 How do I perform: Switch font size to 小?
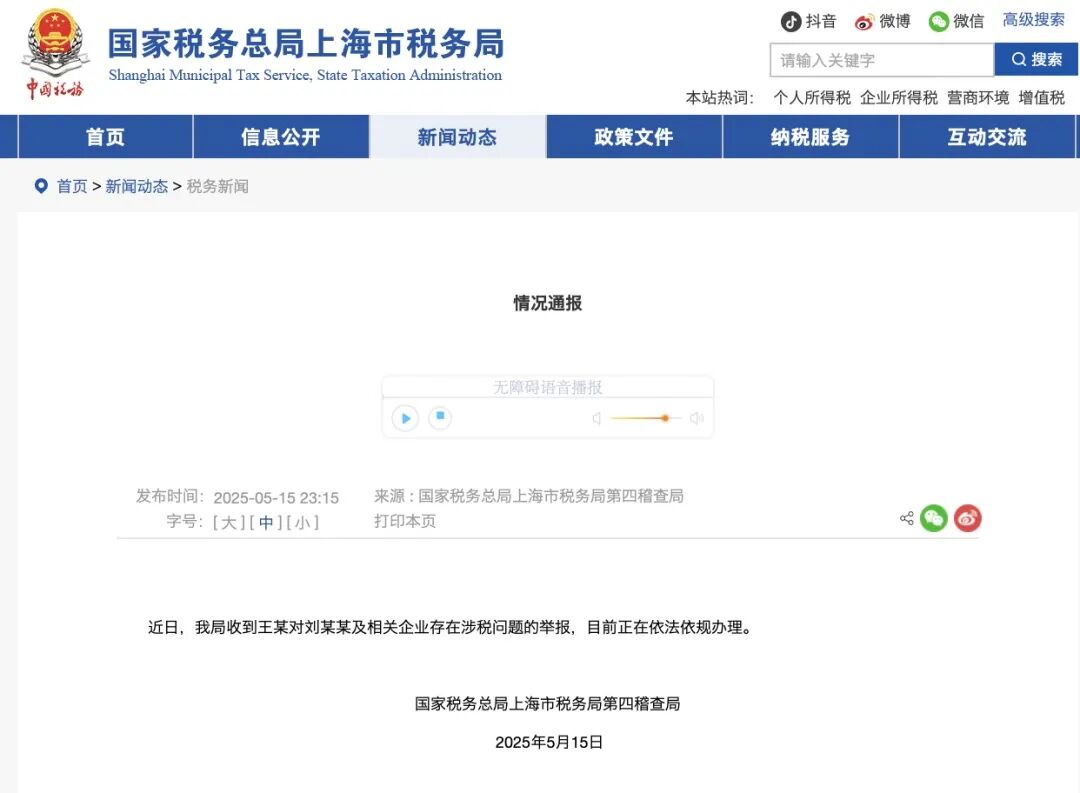303,521
